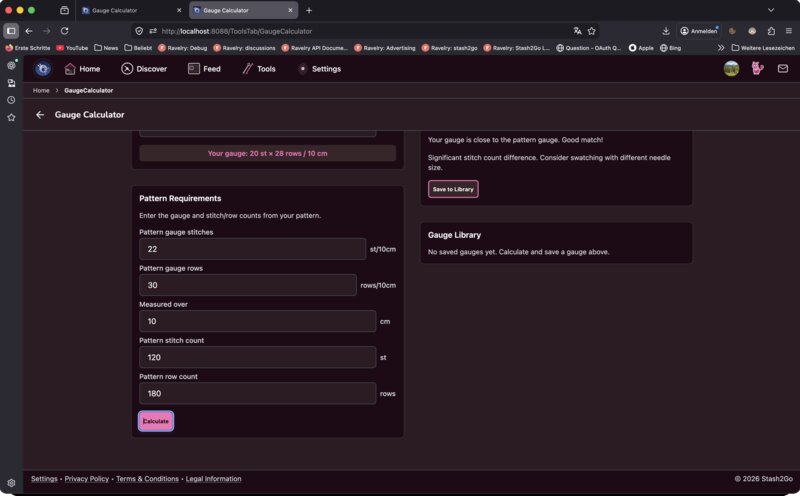Open the browser hamburger menu

[x=789, y=31]
